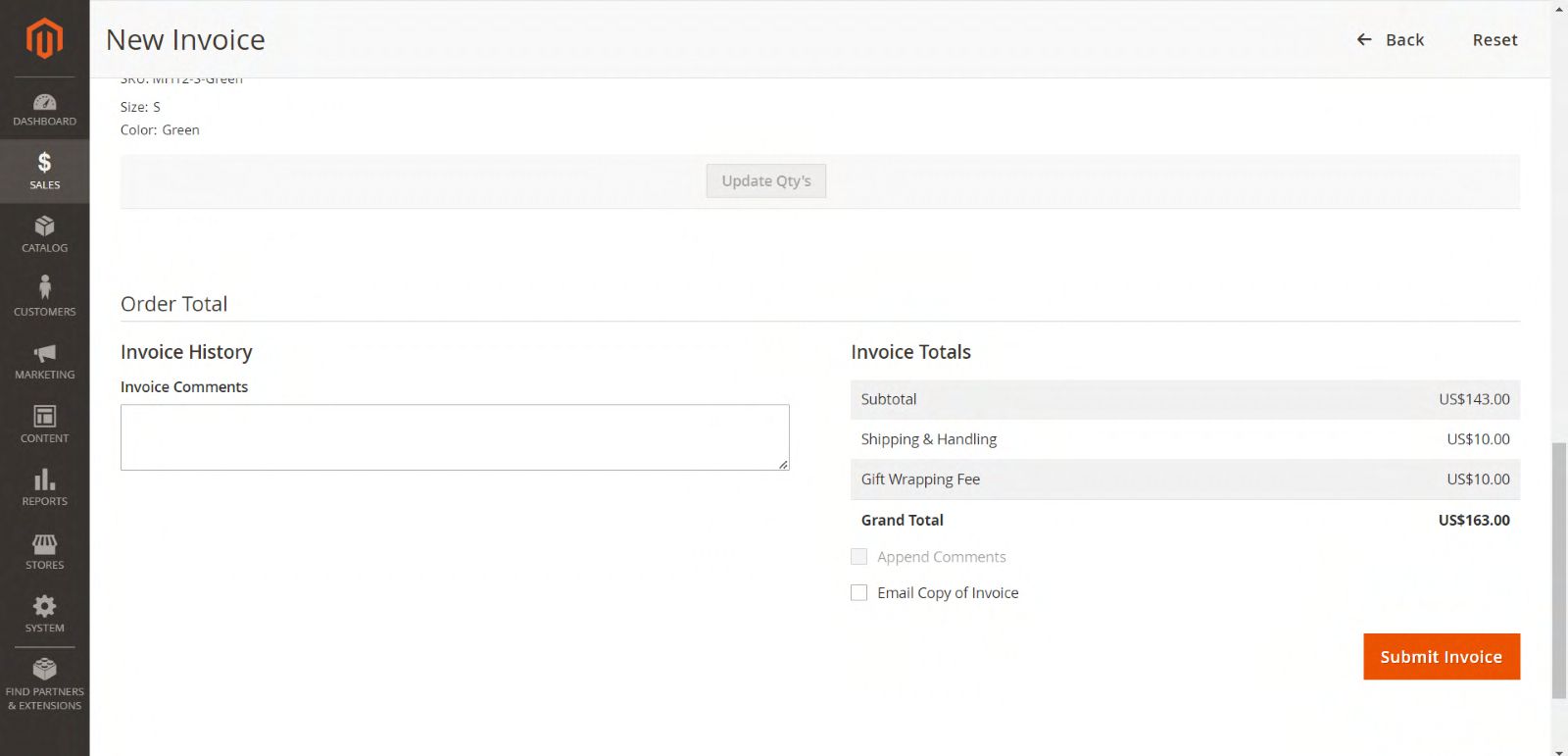Open the System gear icon
1568x756 pixels.
click(x=44, y=606)
